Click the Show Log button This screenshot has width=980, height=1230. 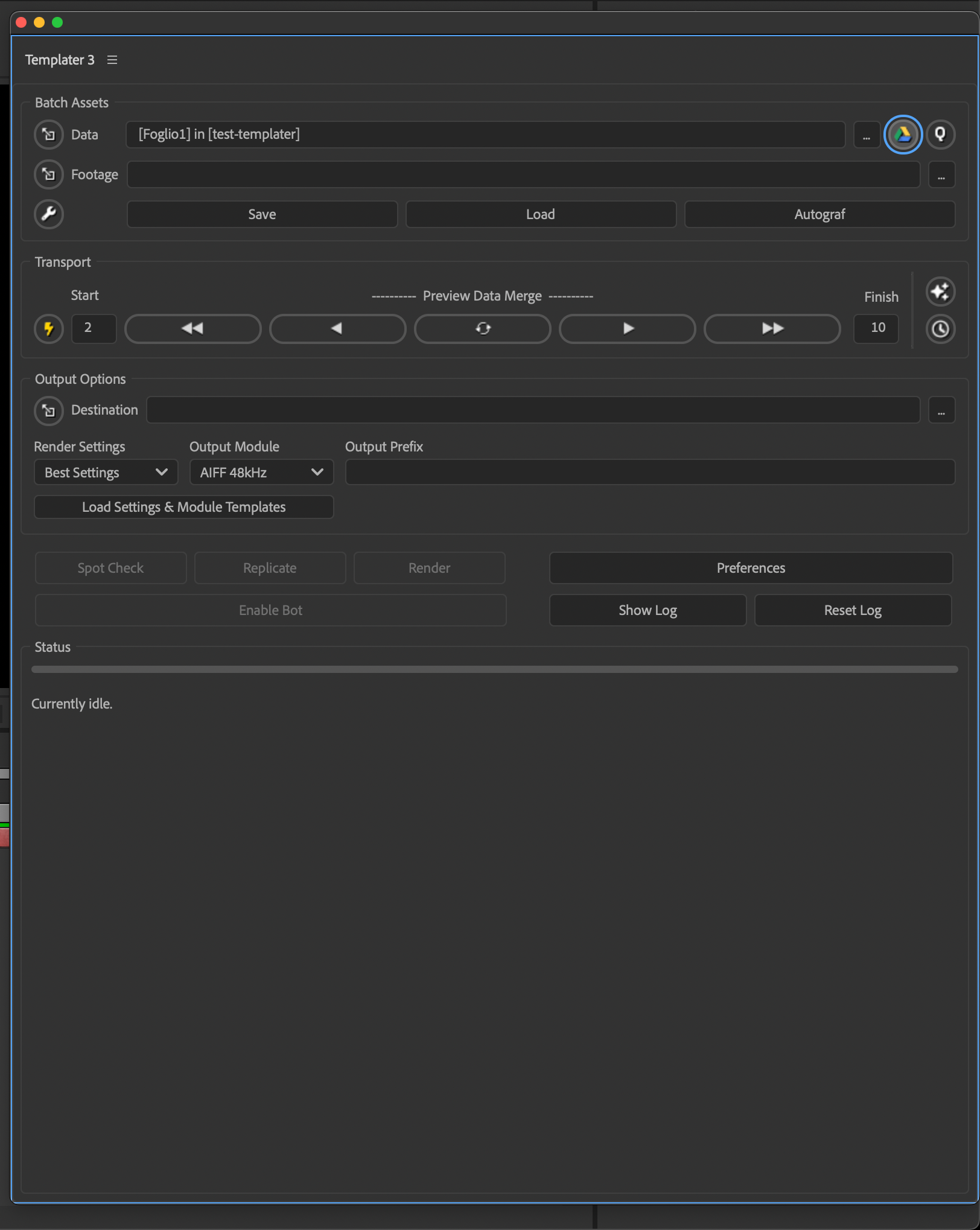click(x=647, y=610)
